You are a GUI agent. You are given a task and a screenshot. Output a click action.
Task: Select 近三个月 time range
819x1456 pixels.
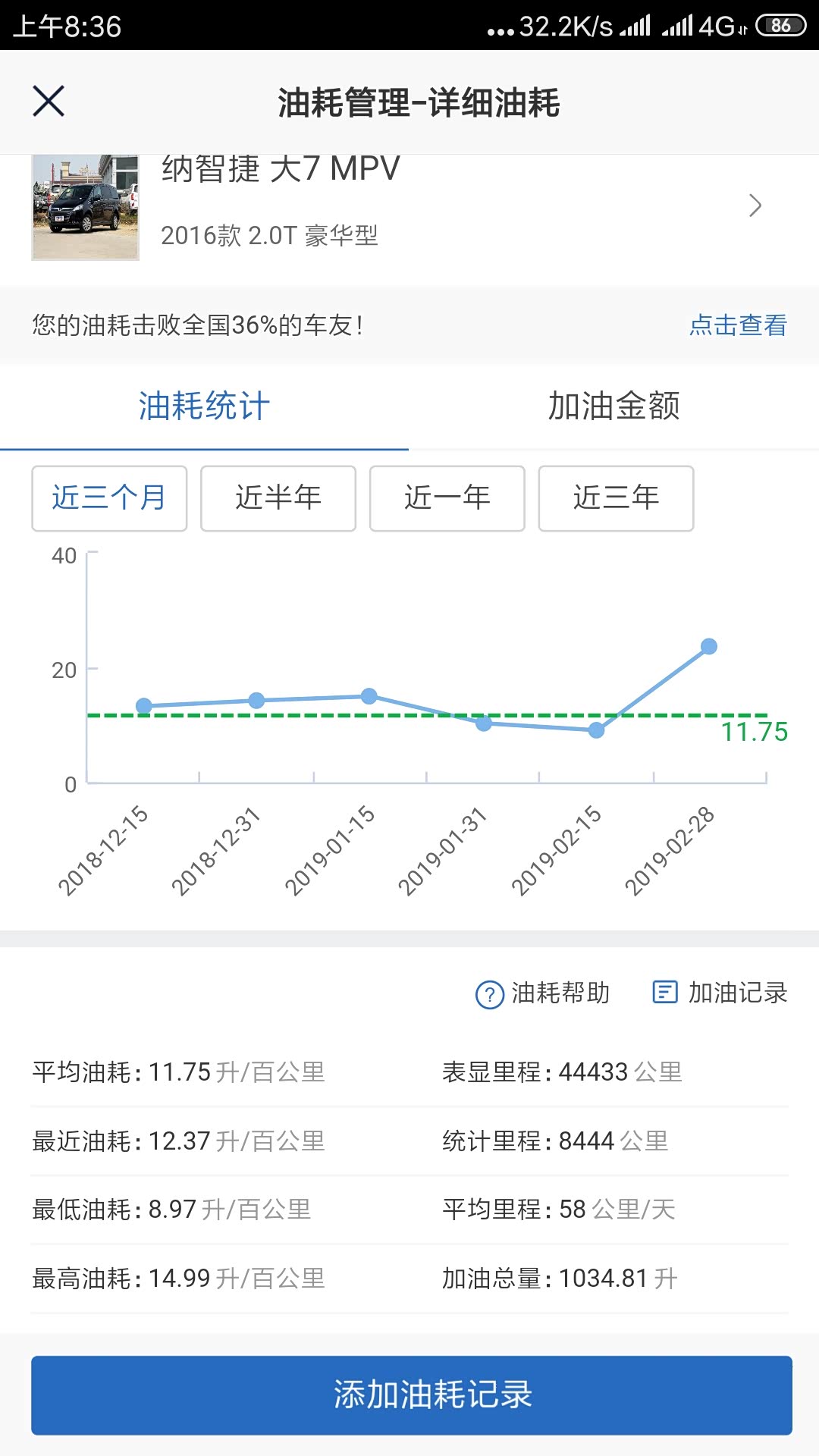(109, 498)
